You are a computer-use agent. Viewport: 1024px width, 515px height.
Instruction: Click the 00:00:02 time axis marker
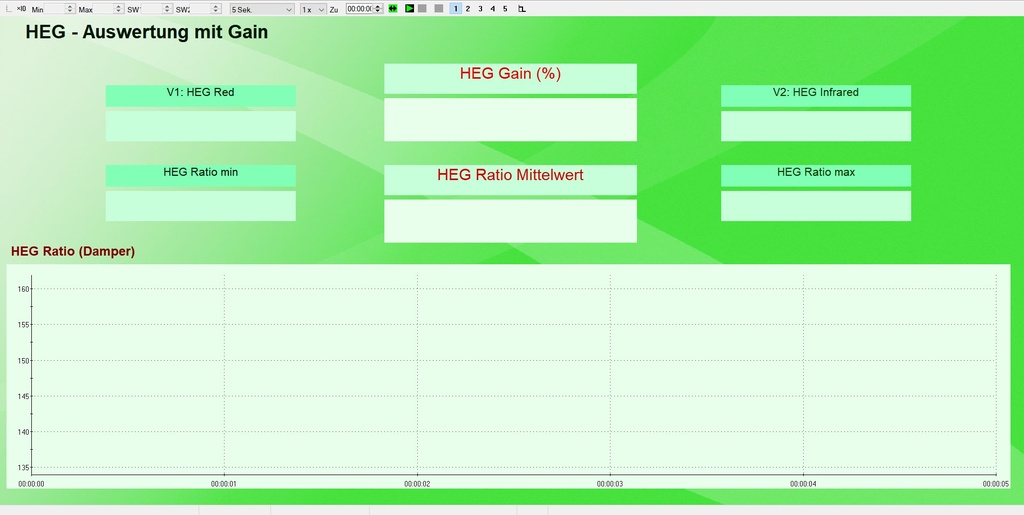(417, 484)
